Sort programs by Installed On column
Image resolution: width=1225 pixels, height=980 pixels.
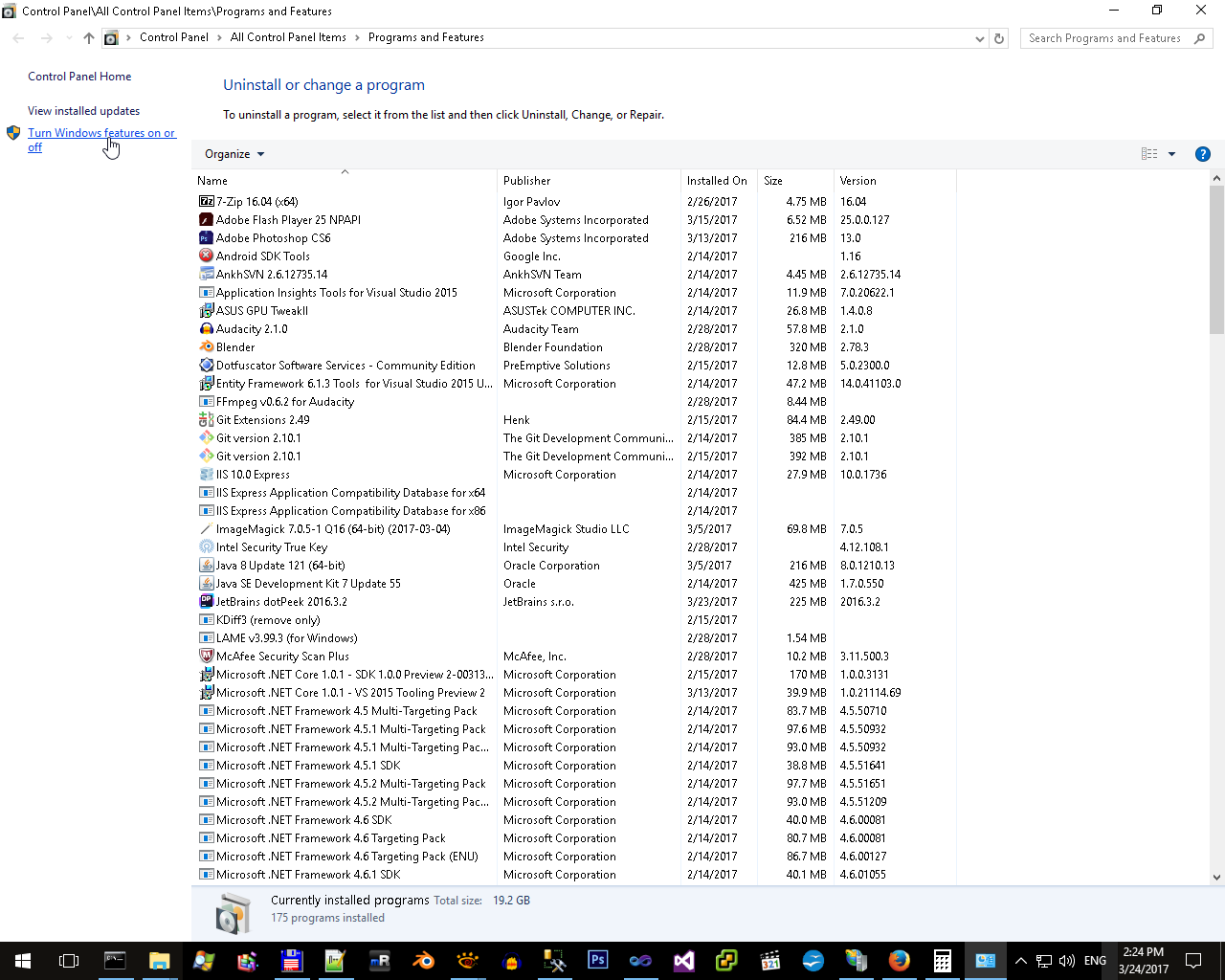[719, 181]
